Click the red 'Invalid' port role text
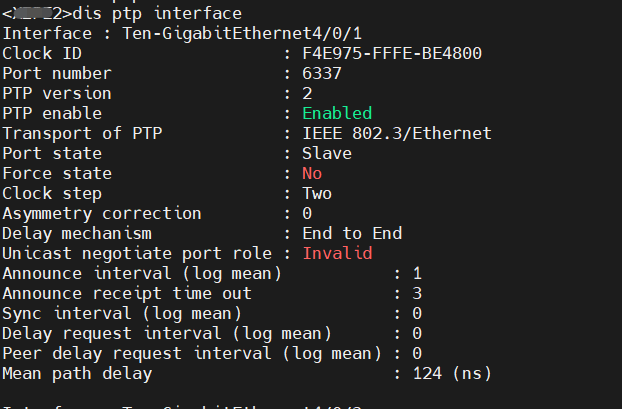This screenshot has height=409, width=622. coord(337,253)
